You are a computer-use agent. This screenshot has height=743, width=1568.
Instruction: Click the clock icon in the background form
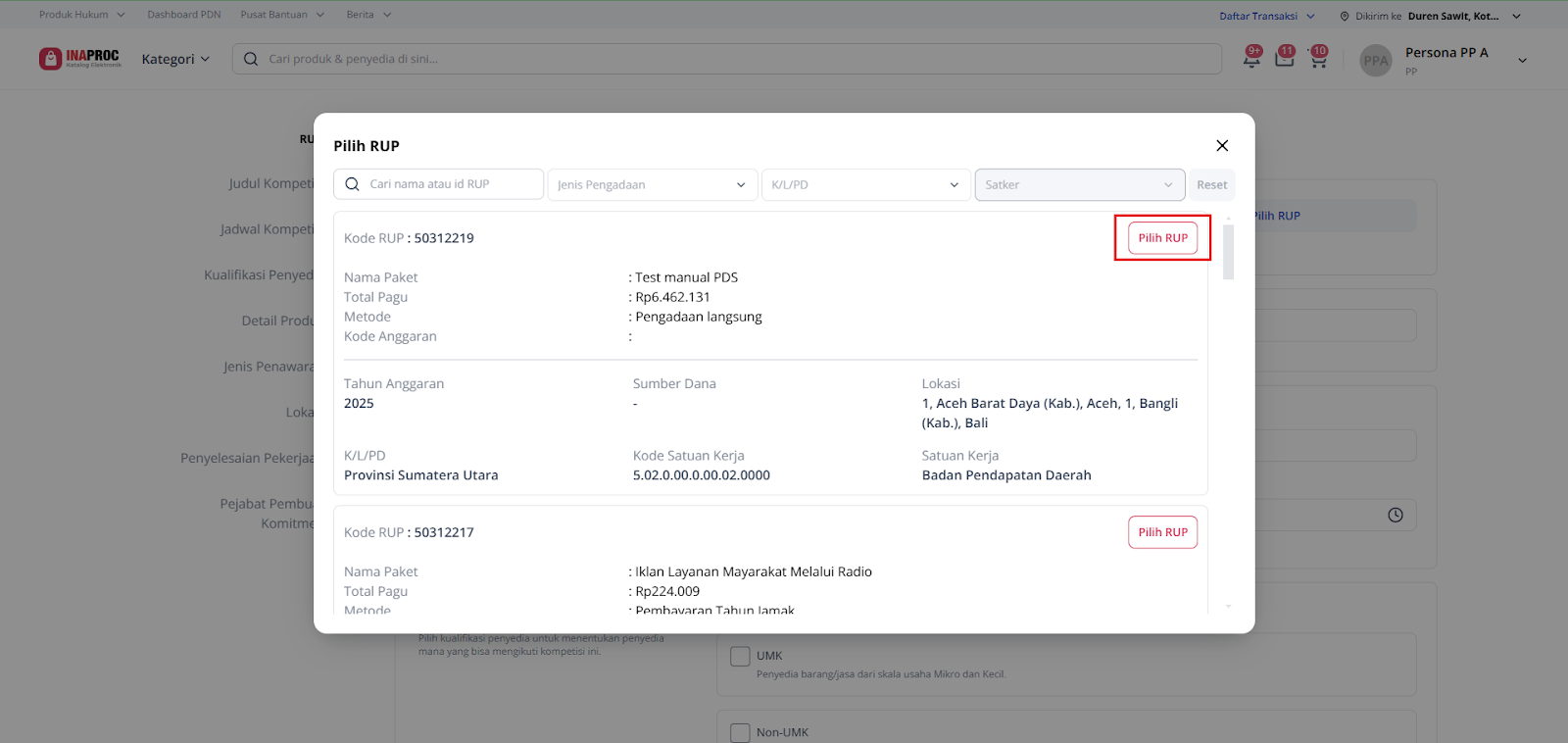(x=1396, y=516)
